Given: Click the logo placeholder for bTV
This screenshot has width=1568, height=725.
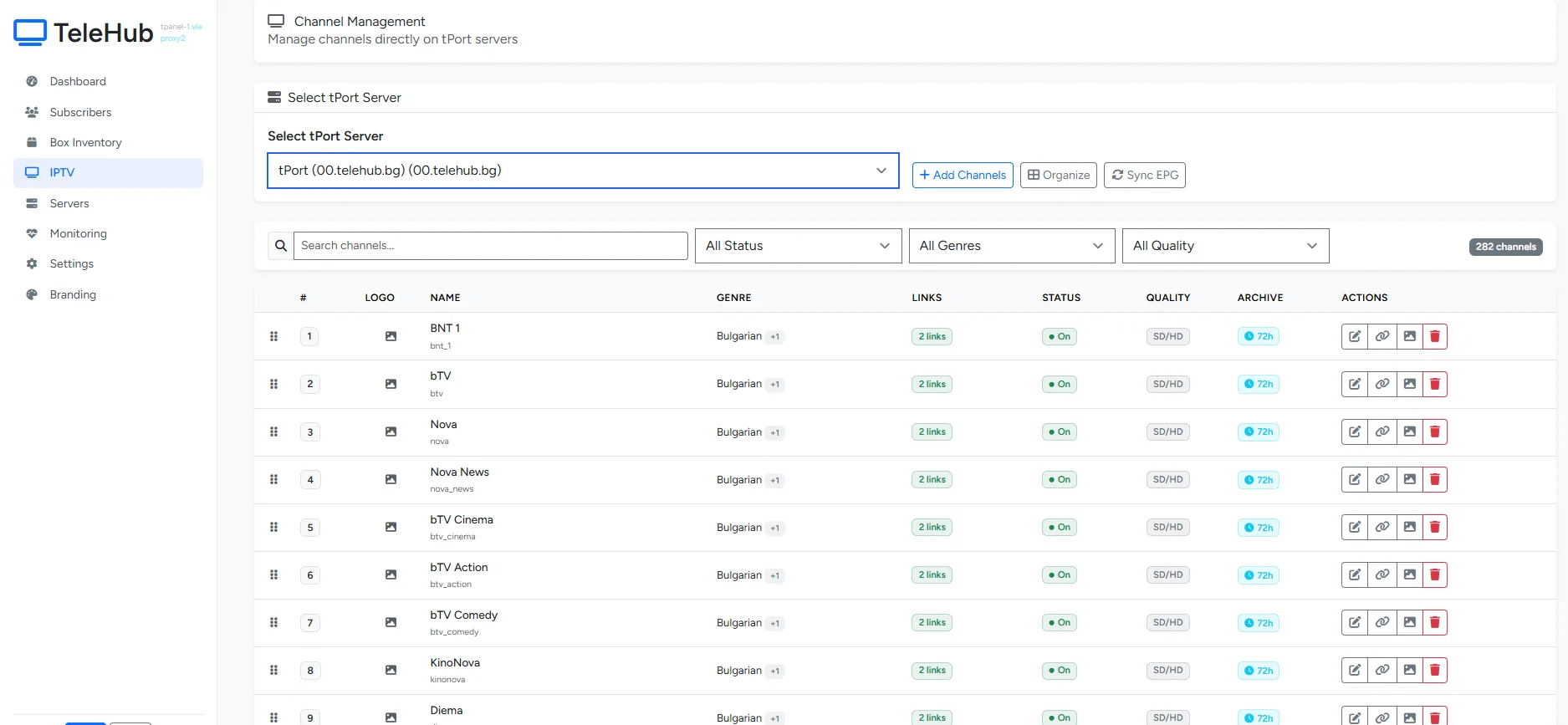Looking at the screenshot, I should pos(391,384).
